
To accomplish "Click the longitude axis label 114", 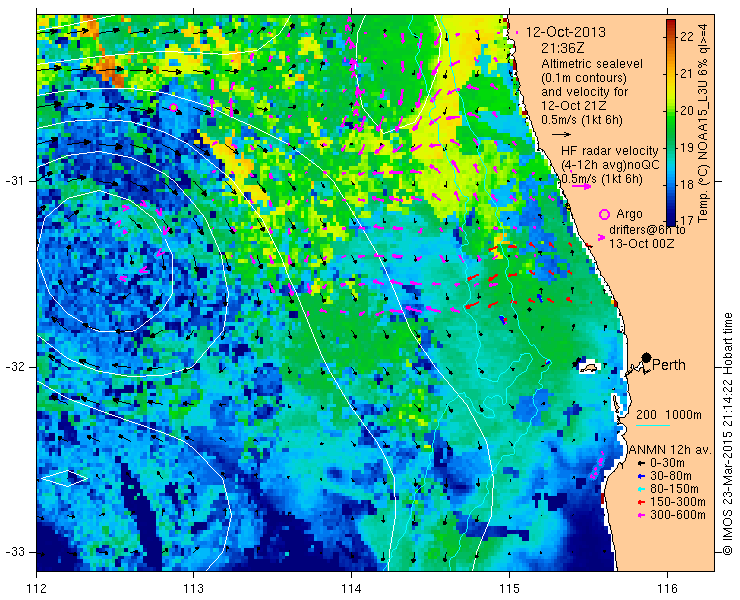I will 351,588.
